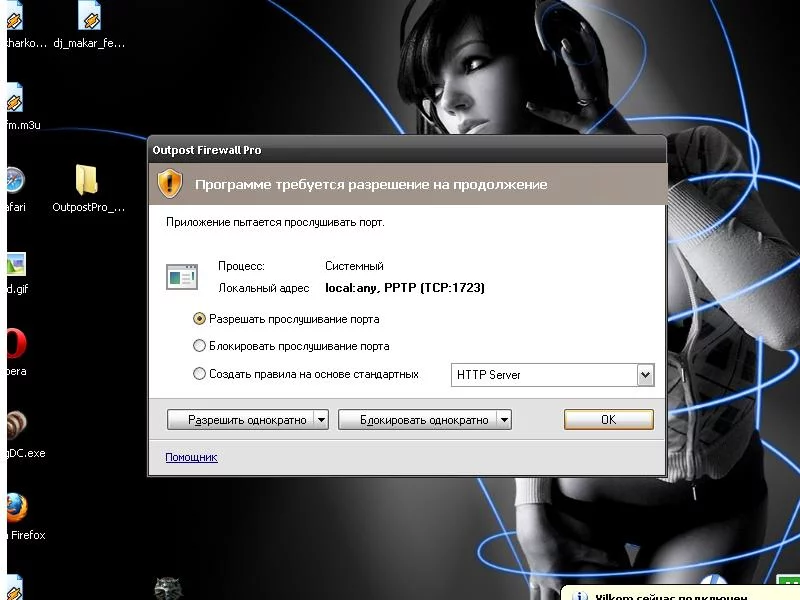The width and height of the screenshot is (800, 600).
Task: Click 'Блокировать однократно' button
Action: [417, 420]
